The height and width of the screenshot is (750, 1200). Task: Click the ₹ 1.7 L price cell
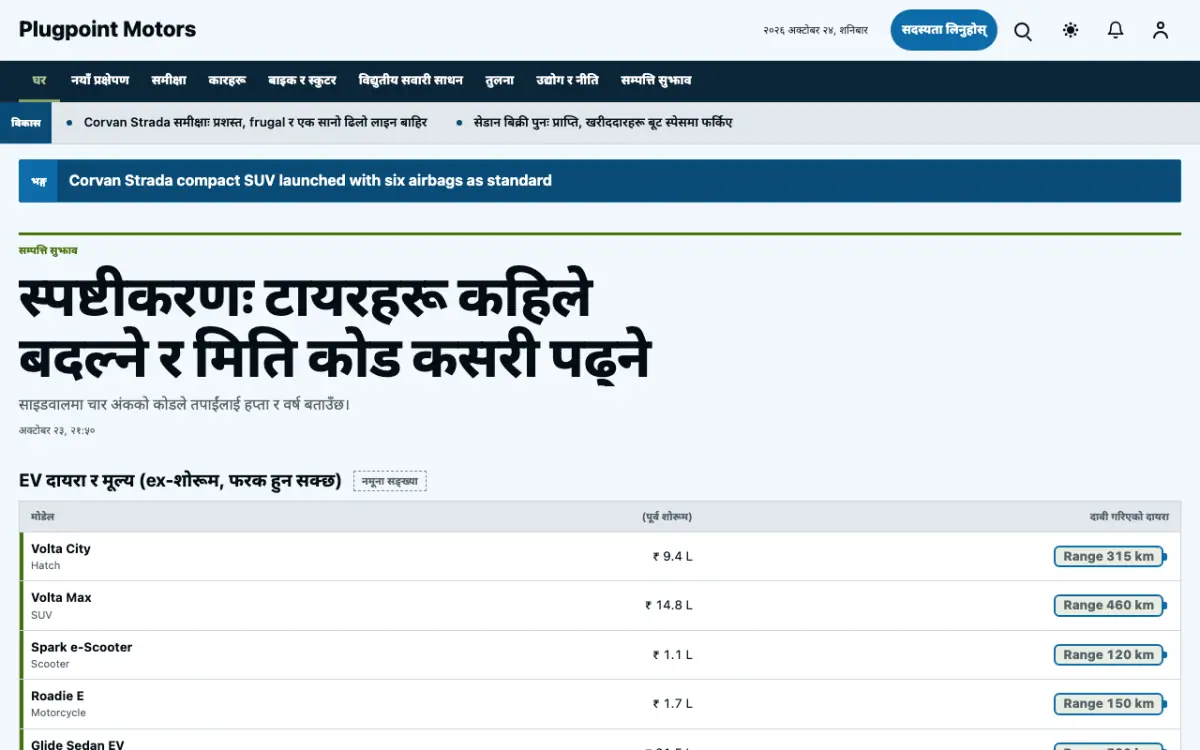673,704
